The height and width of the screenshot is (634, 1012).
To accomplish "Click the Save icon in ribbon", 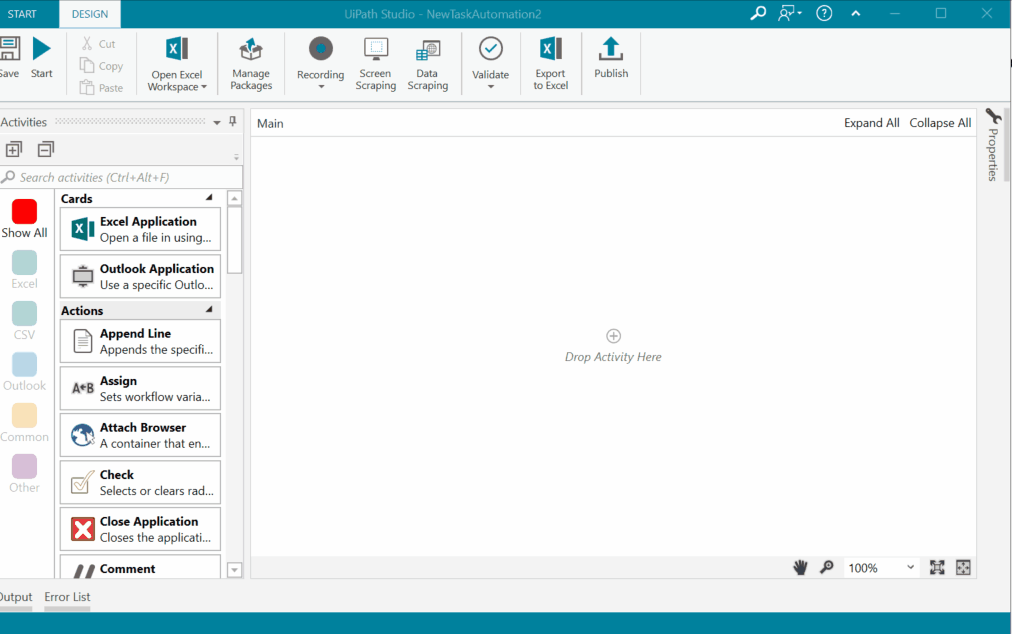I will tap(9, 57).
